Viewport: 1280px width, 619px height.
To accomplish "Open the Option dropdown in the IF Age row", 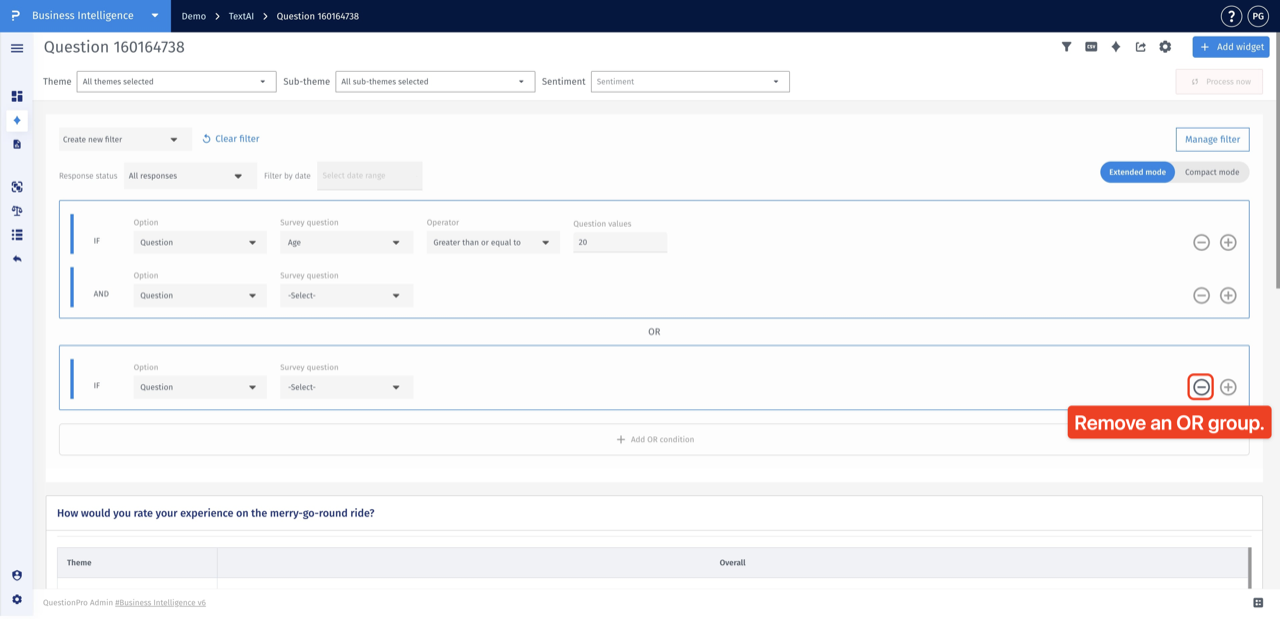I will coord(200,242).
